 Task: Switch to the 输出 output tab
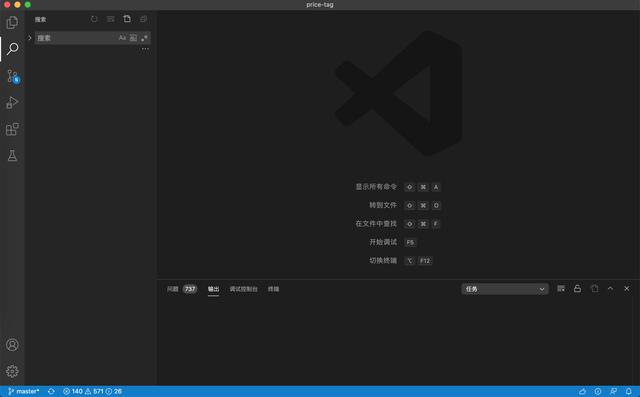click(213, 289)
